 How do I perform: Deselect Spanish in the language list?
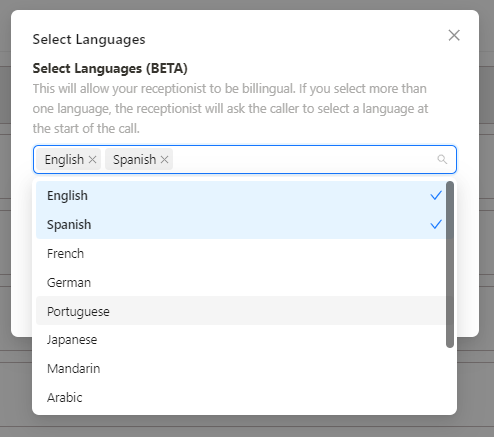(x=241, y=224)
